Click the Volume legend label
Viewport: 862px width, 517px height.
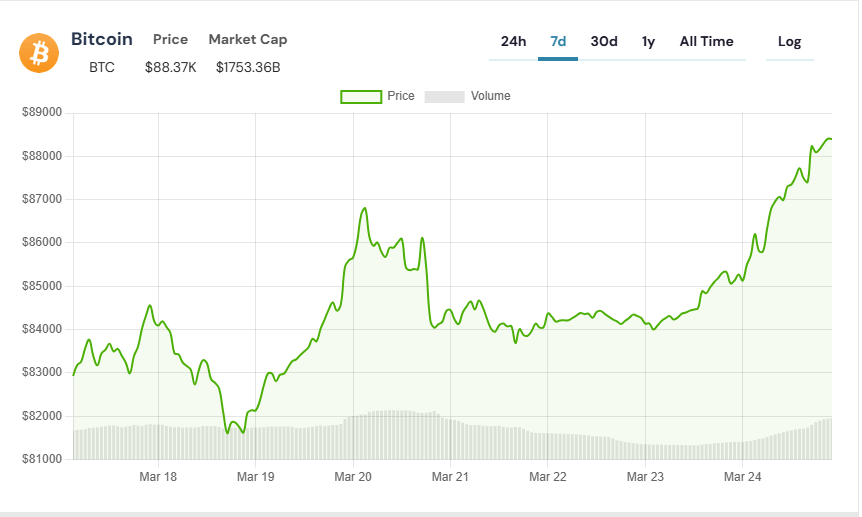pyautogui.click(x=490, y=96)
